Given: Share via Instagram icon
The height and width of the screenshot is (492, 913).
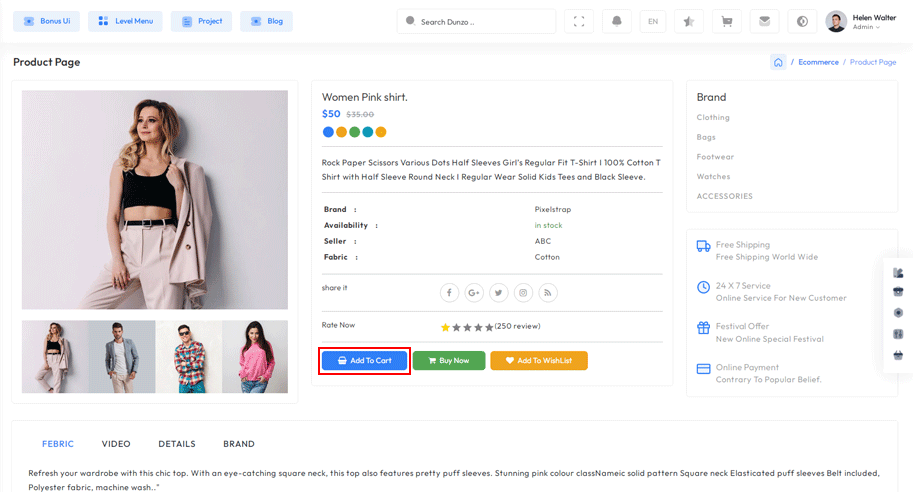Looking at the screenshot, I should [x=523, y=292].
